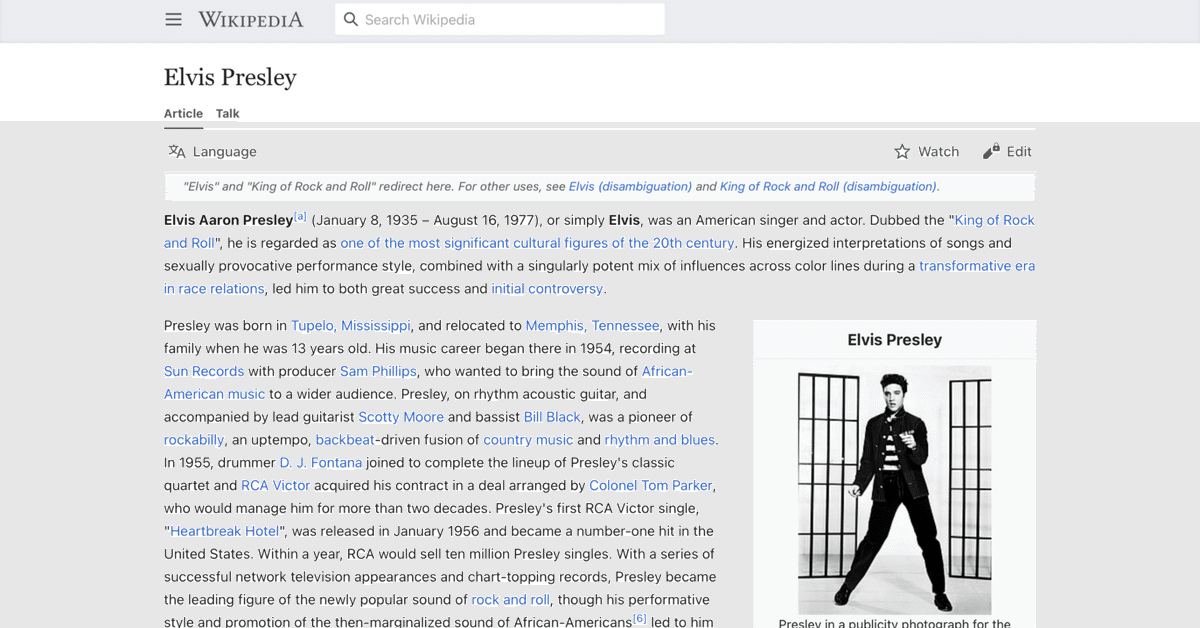Click the bold name 'Elvis Aaron Presley'
Viewport: 1200px width, 628px height.
[229, 220]
